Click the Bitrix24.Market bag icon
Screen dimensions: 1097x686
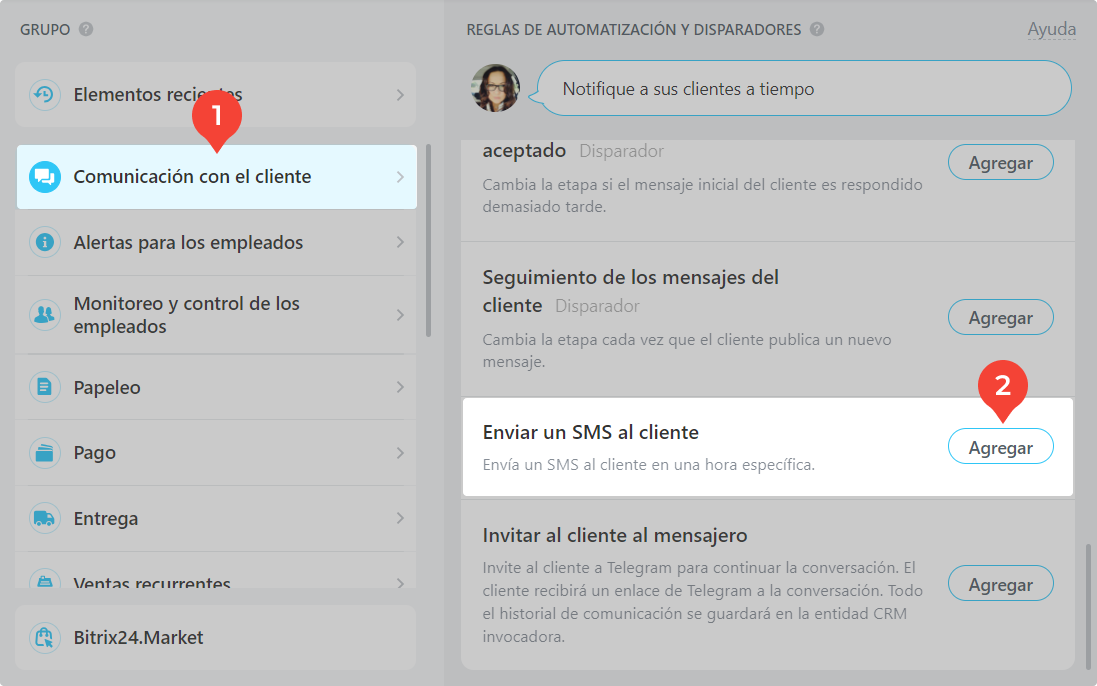[44, 638]
